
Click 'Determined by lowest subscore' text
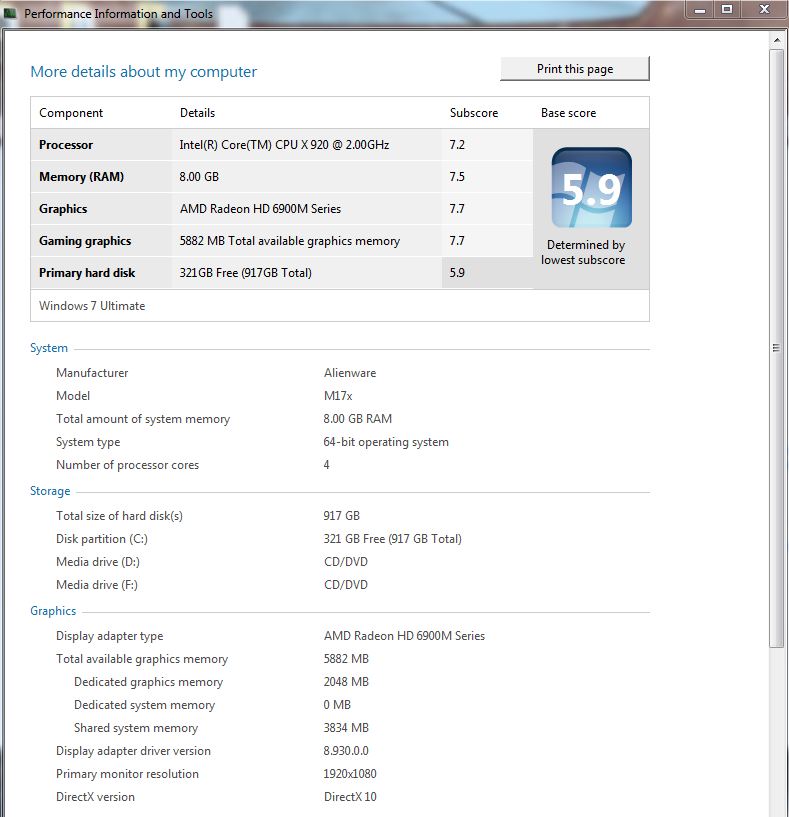(x=583, y=252)
